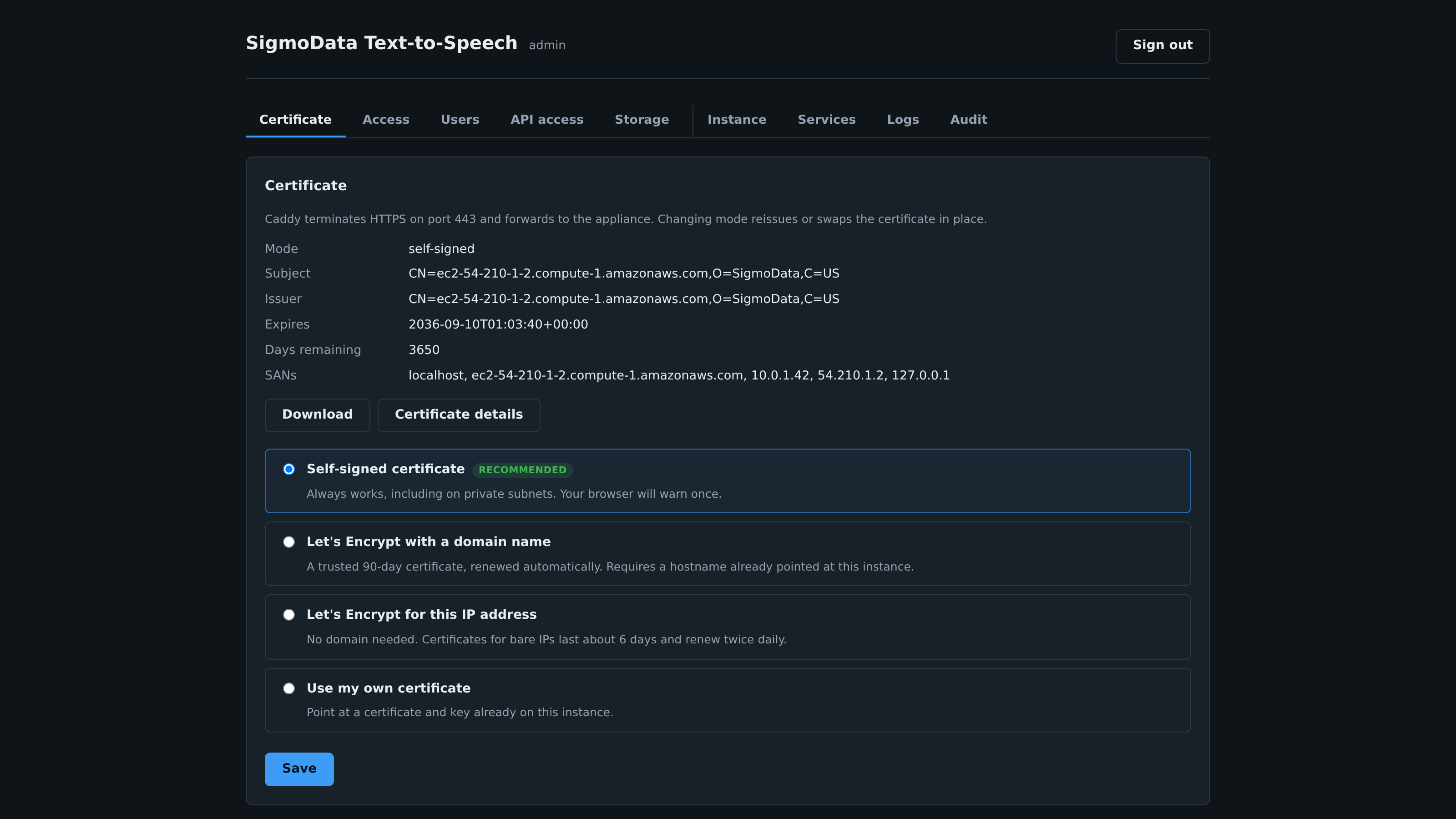This screenshot has width=1456, height=819.
Task: Click the Sign out button
Action: click(1163, 46)
